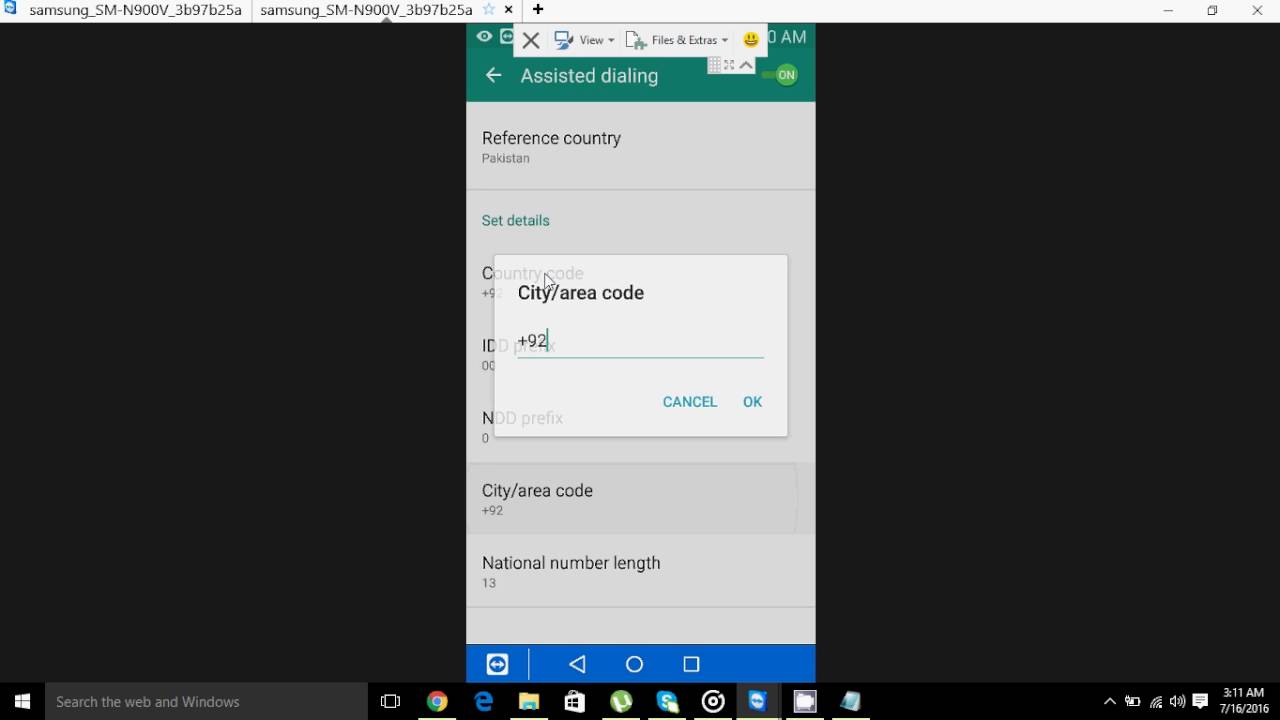The height and width of the screenshot is (720, 1280).
Task: Open Microsoft Edge from the taskbar
Action: point(484,701)
